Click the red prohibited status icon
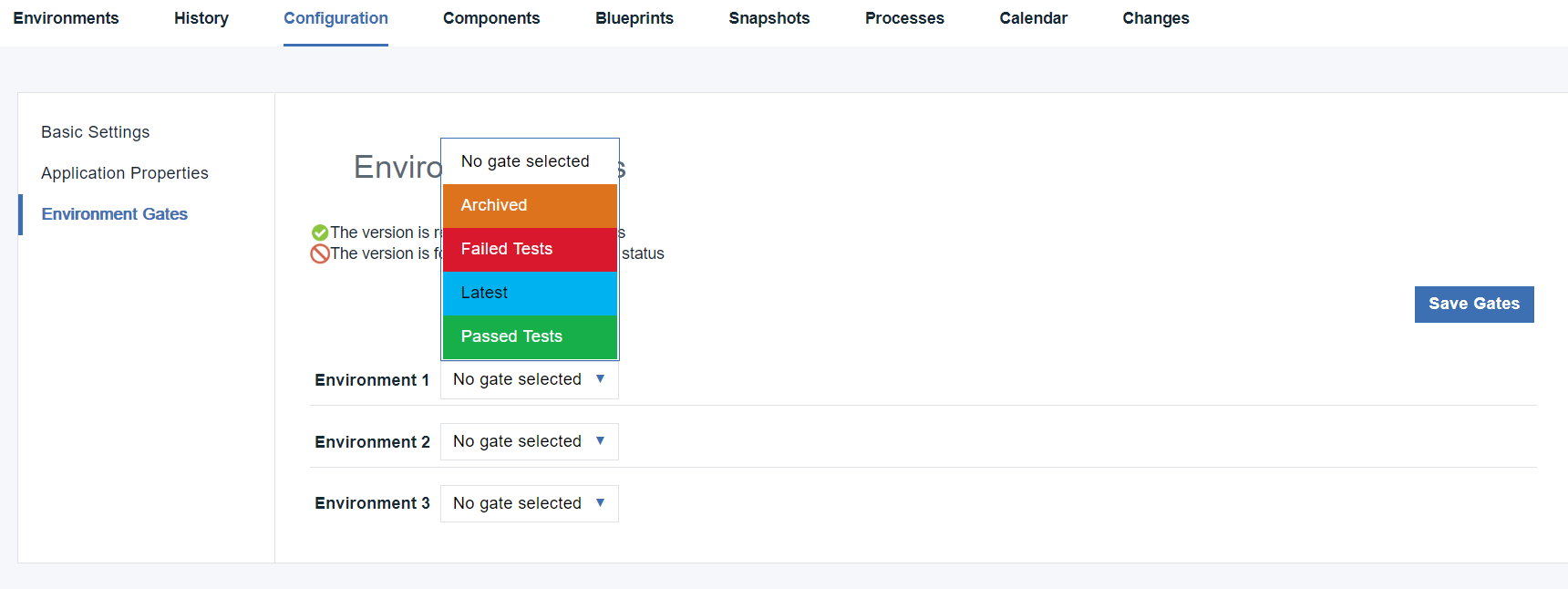Screen dimensions: 1568x589 click(x=320, y=253)
